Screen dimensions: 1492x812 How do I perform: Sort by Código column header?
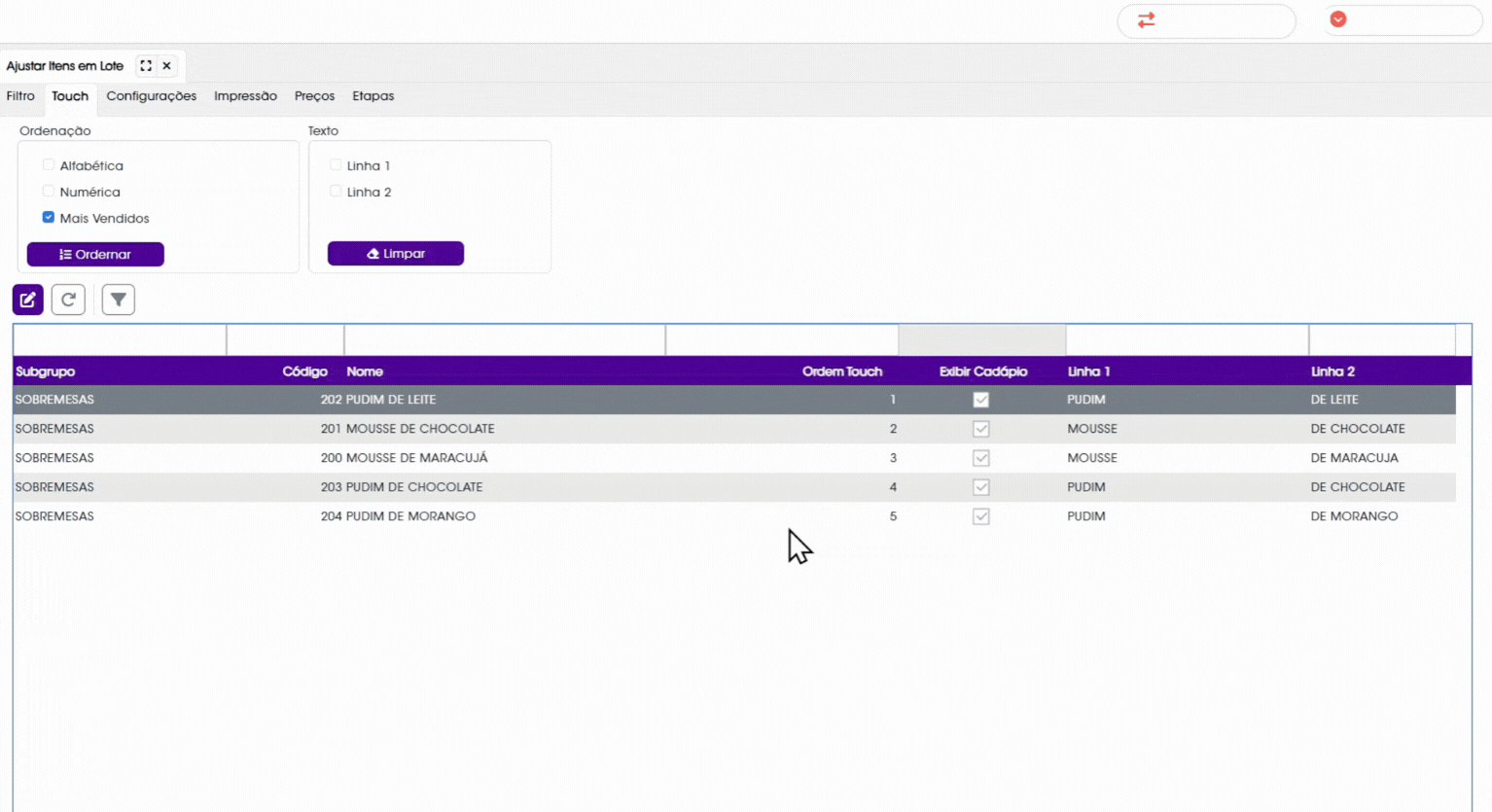coord(304,371)
